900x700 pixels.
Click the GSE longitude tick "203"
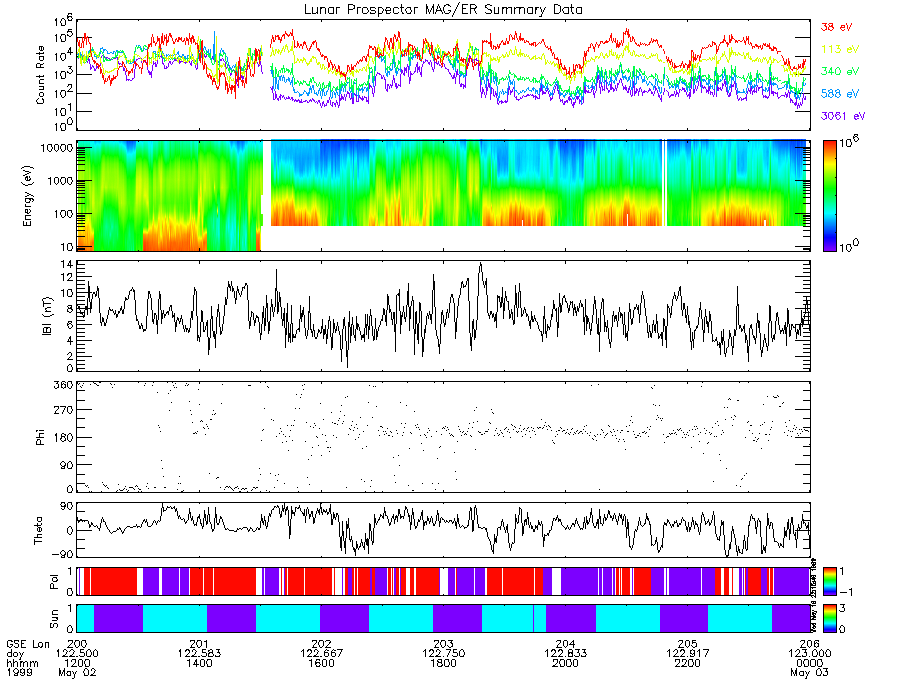[444, 644]
